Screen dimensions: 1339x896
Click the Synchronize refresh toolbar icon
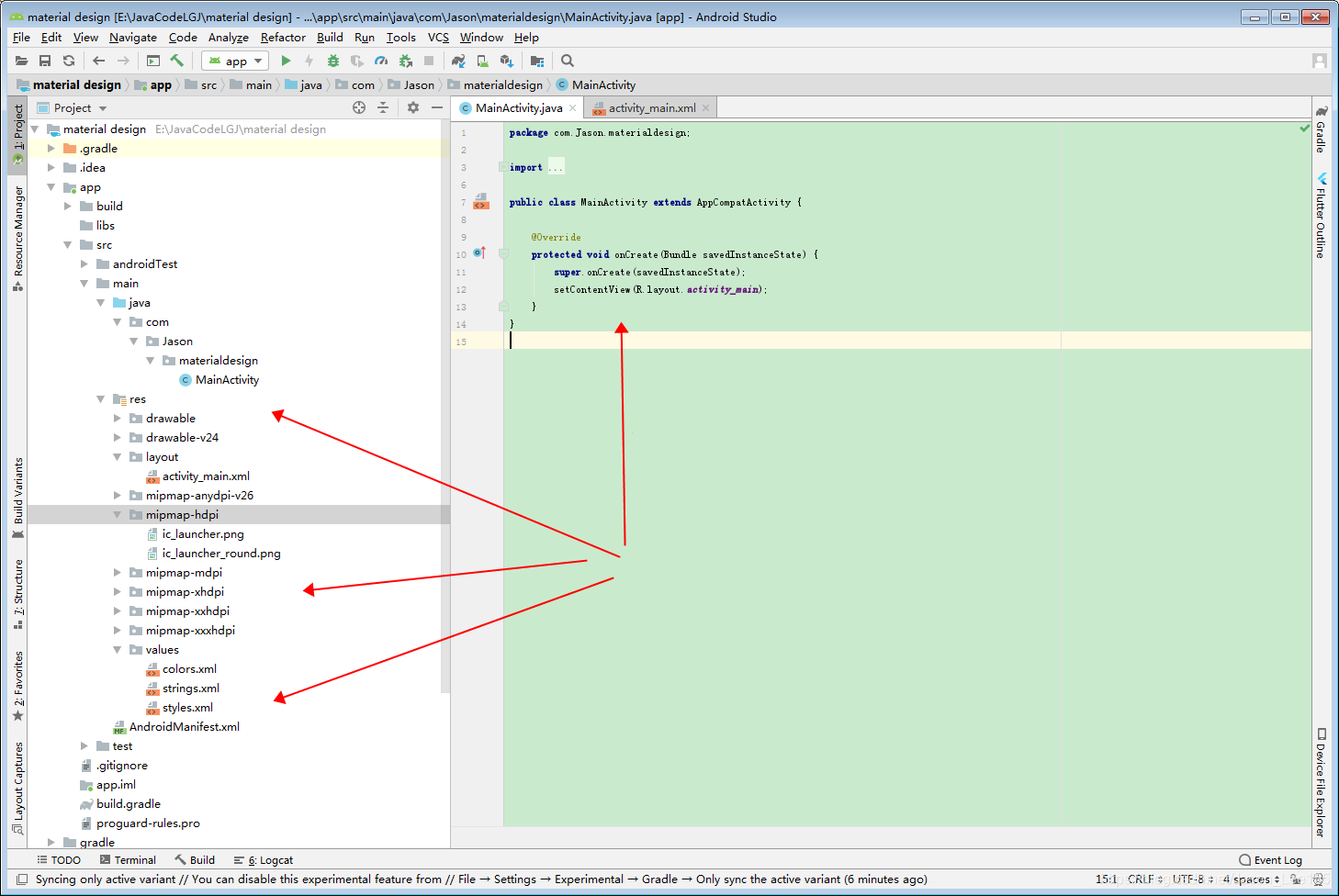(69, 61)
